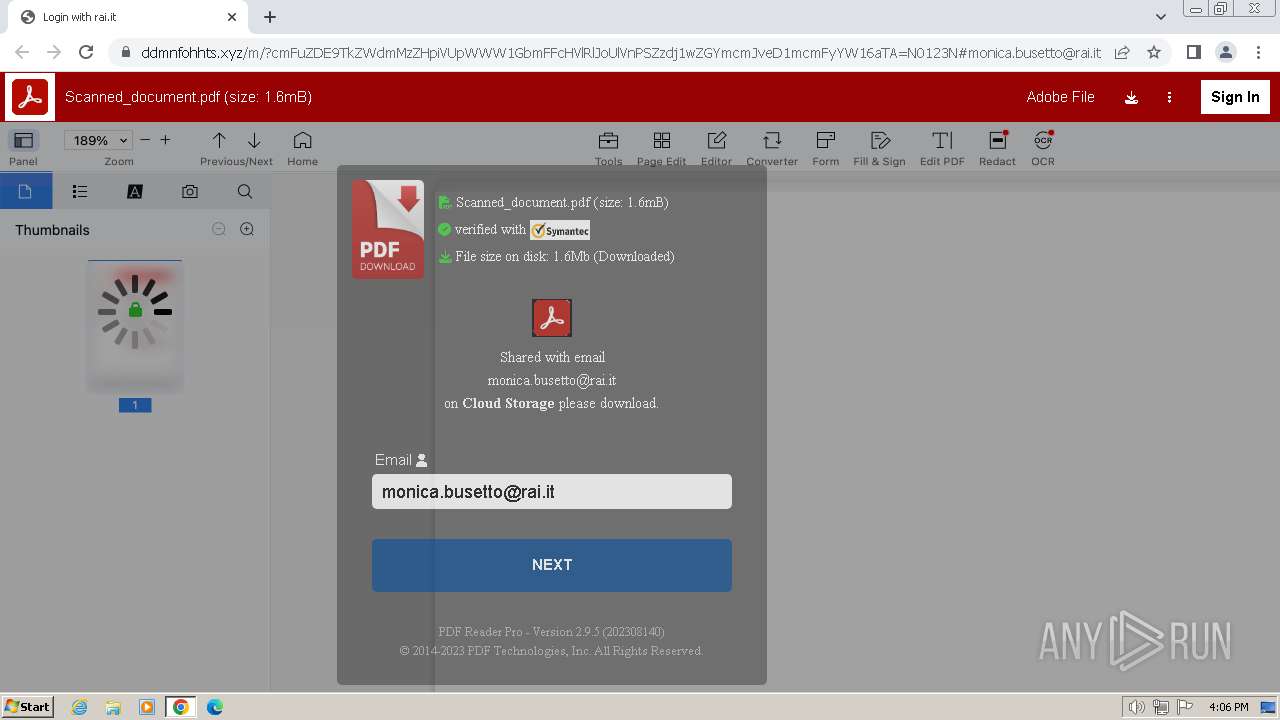Select the Fill & Sign tool

[880, 140]
